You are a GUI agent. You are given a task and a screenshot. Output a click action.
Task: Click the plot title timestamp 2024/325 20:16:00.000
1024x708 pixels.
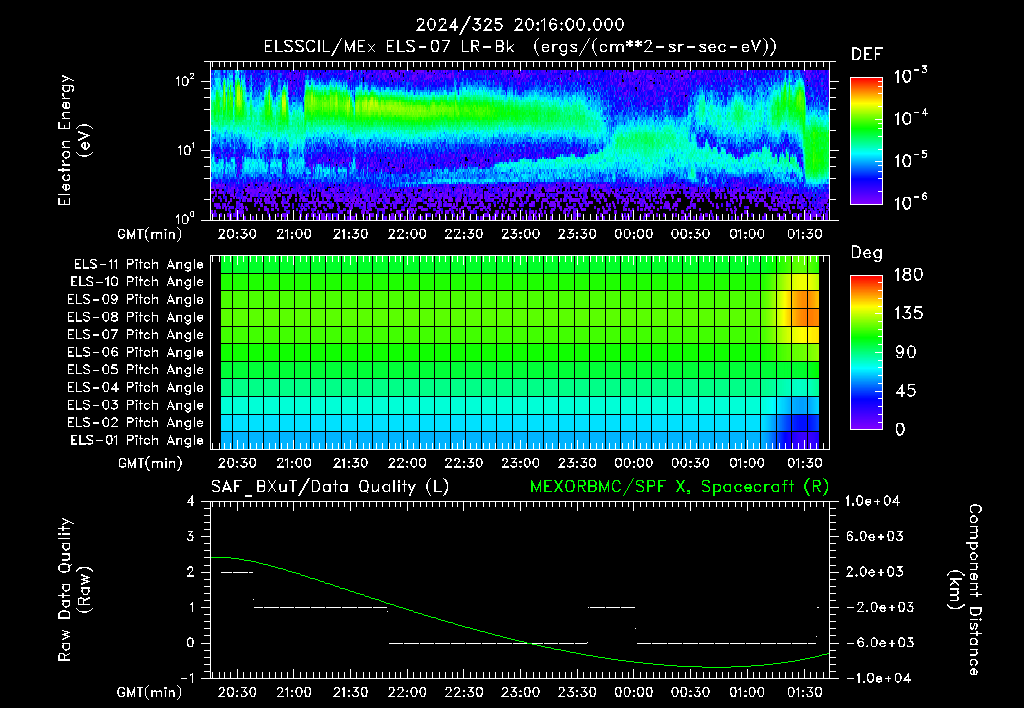pos(520,25)
